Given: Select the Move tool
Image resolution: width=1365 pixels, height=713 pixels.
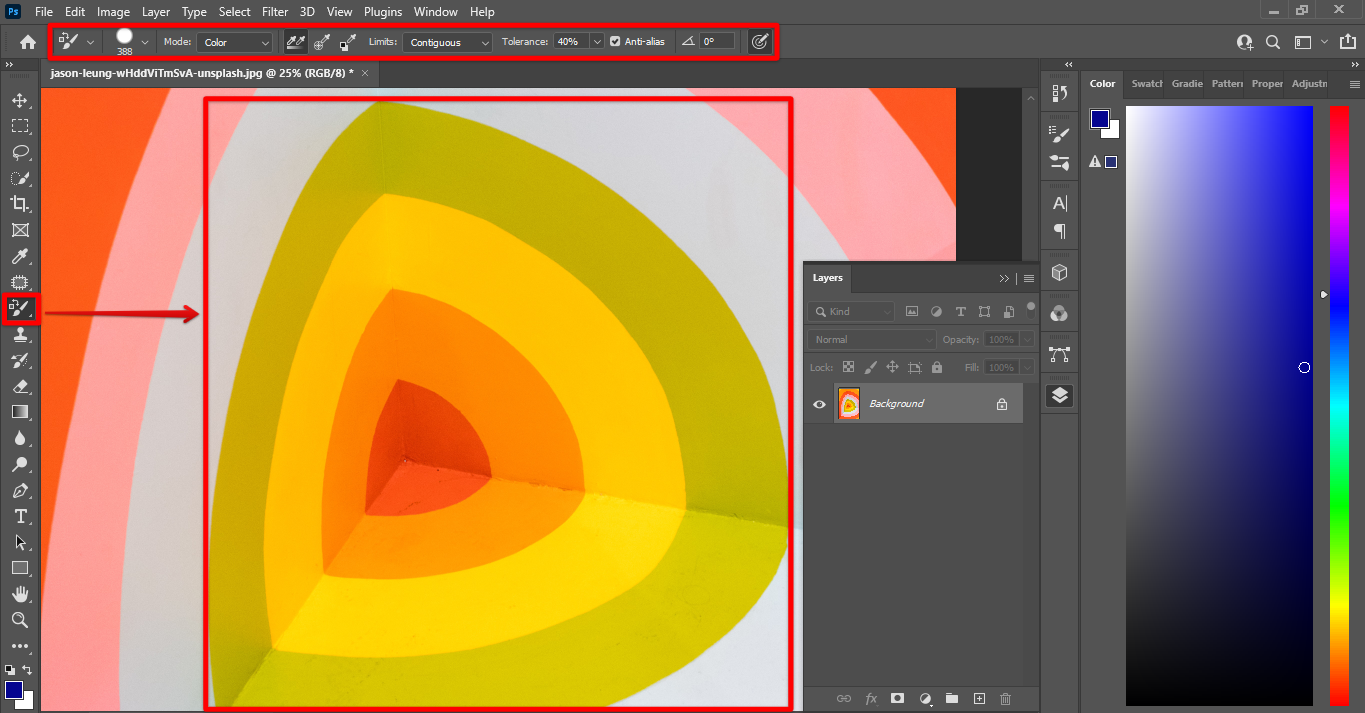Looking at the screenshot, I should pos(20,100).
